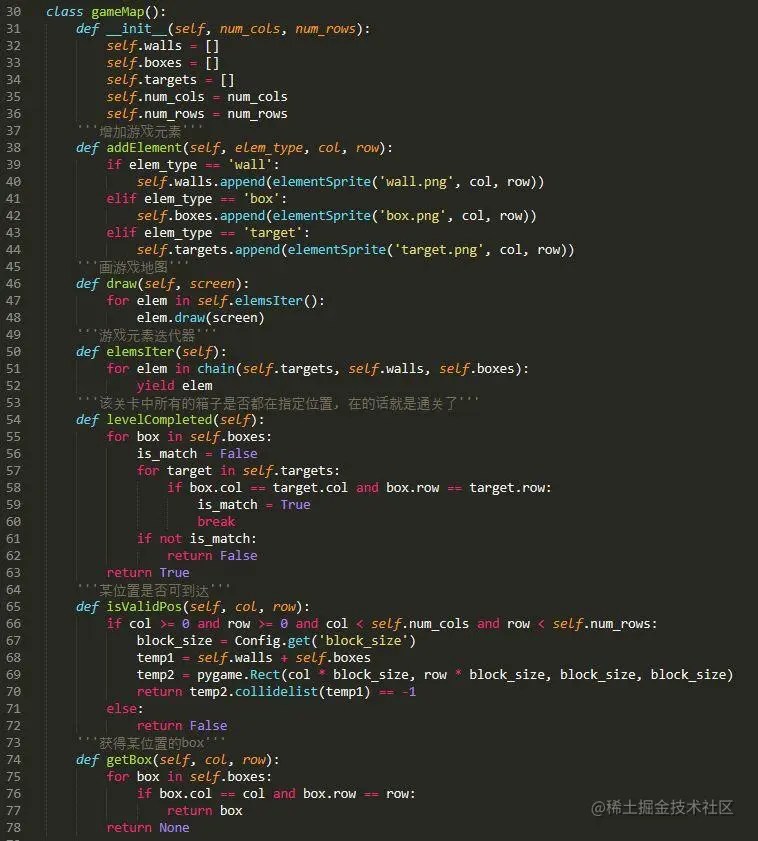Click 'self.boxes = []' on line 33
758x841 pixels.
163,63
